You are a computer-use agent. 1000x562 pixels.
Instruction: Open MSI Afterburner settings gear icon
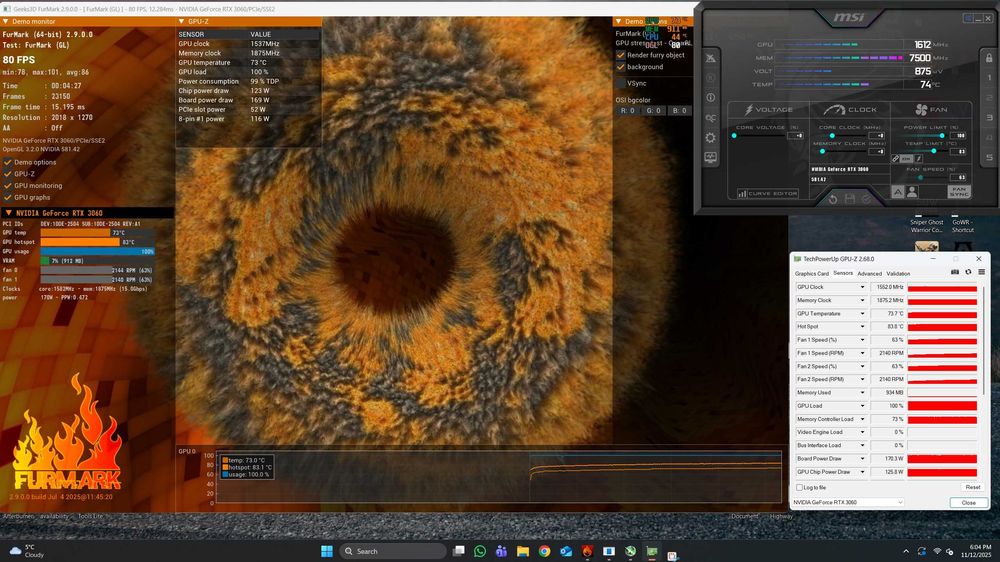[x=711, y=137]
